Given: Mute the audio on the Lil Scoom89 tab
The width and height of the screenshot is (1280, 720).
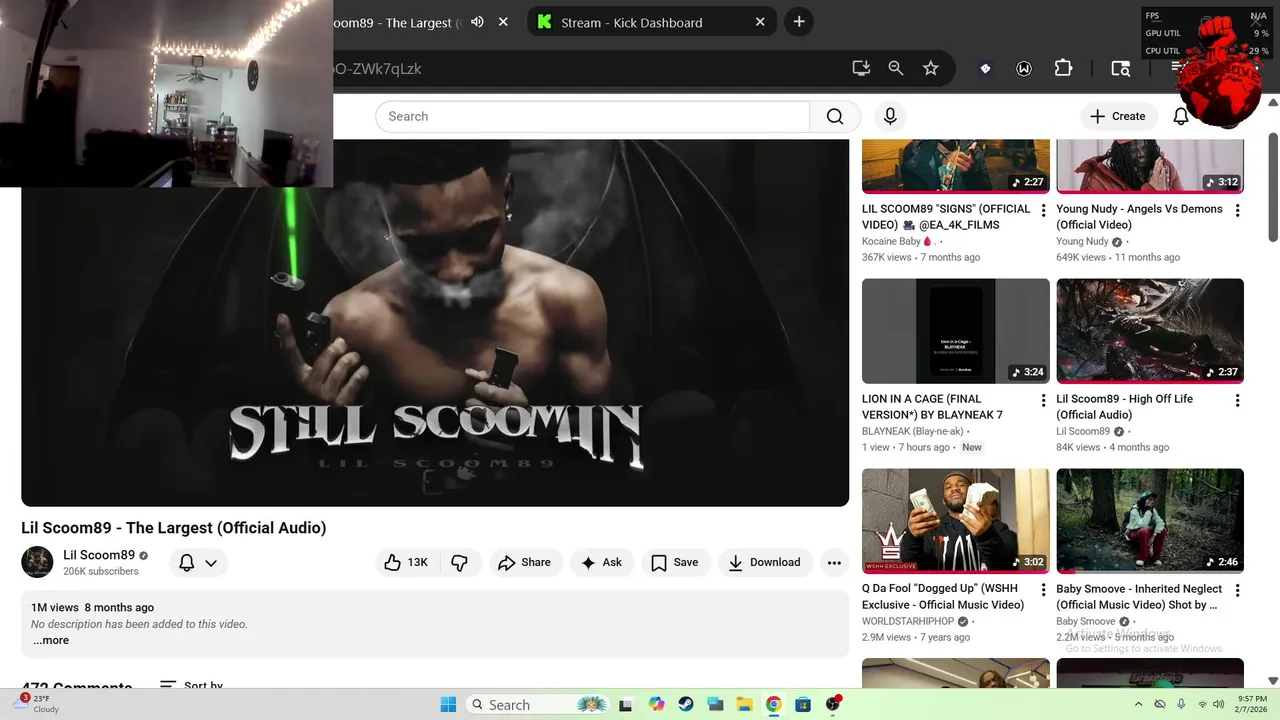Looking at the screenshot, I should point(478,22).
